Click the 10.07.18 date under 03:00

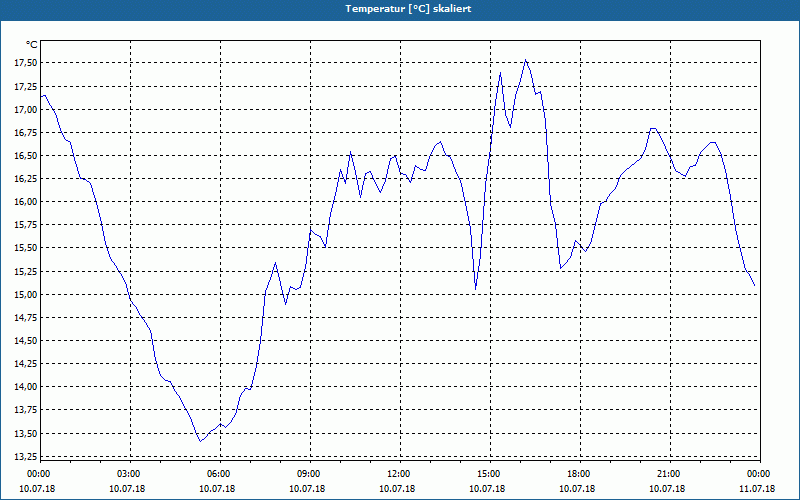click(127, 488)
